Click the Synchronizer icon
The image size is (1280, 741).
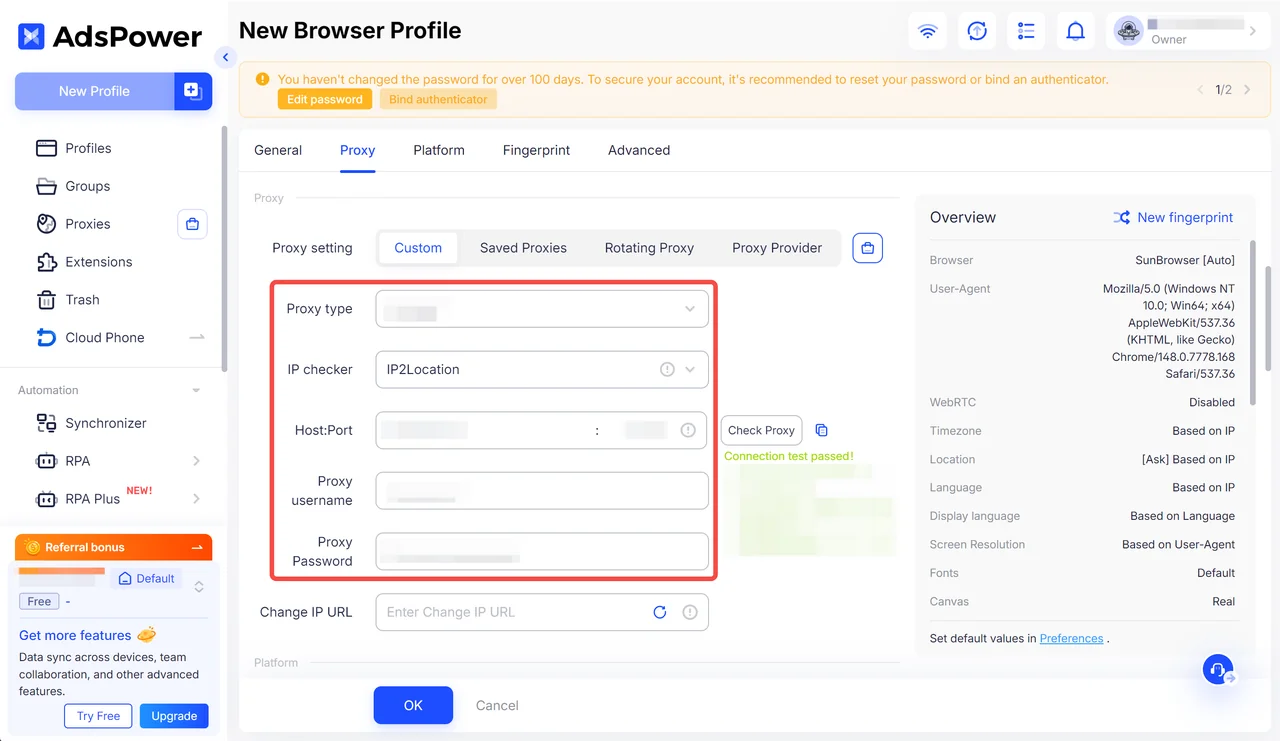click(46, 423)
